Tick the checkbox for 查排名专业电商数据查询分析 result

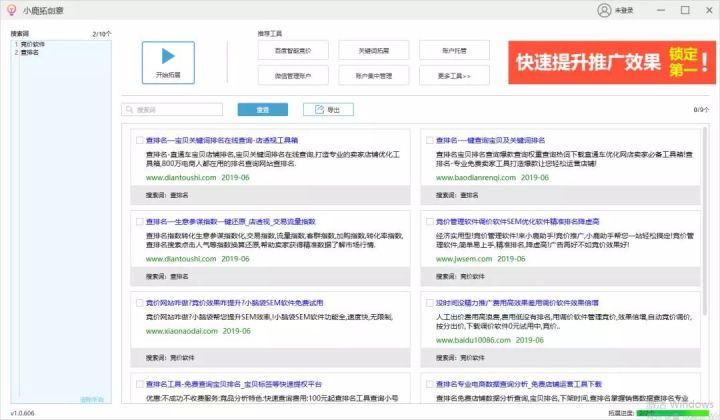[430, 384]
